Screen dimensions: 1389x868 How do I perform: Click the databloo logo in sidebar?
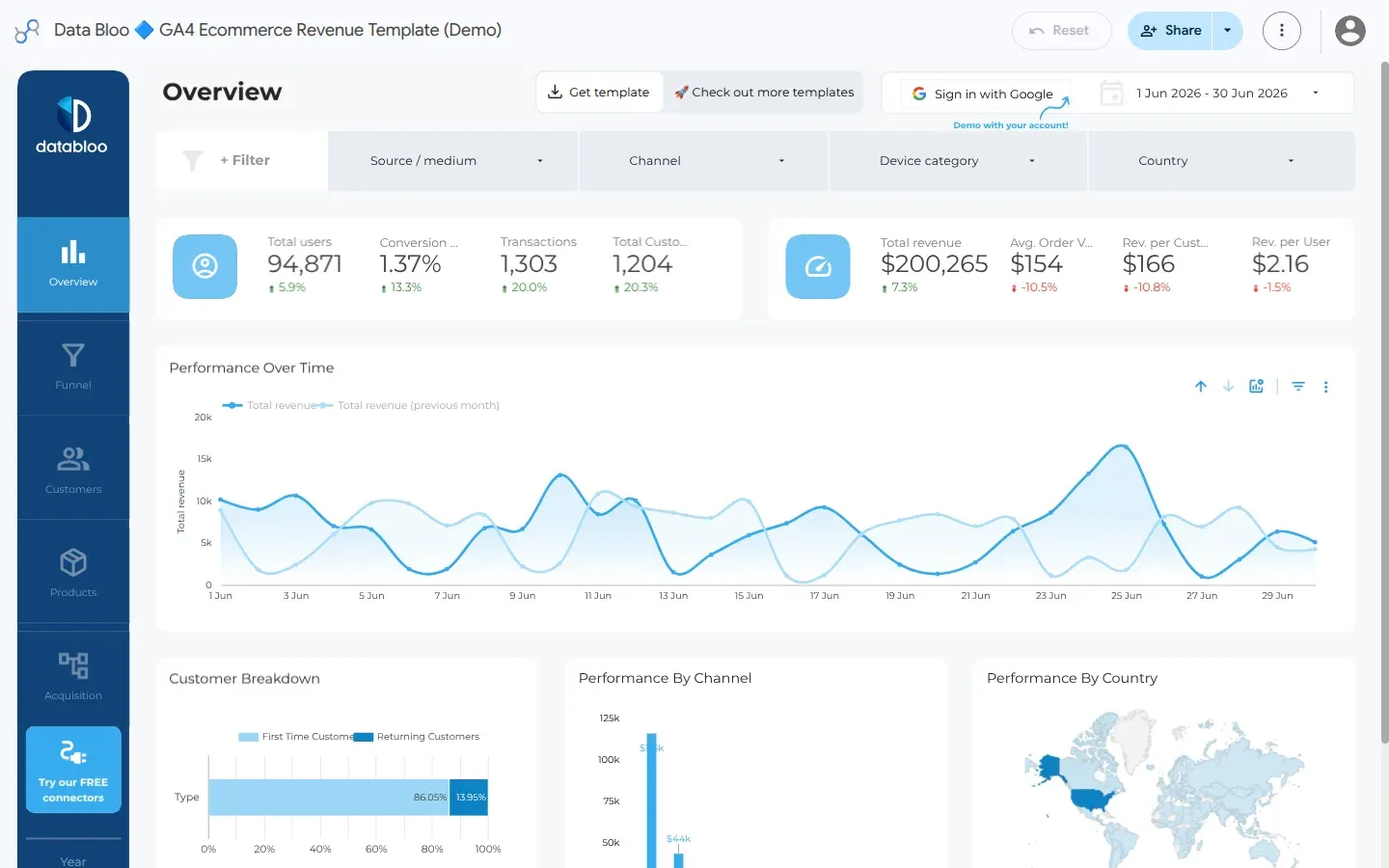point(72,126)
